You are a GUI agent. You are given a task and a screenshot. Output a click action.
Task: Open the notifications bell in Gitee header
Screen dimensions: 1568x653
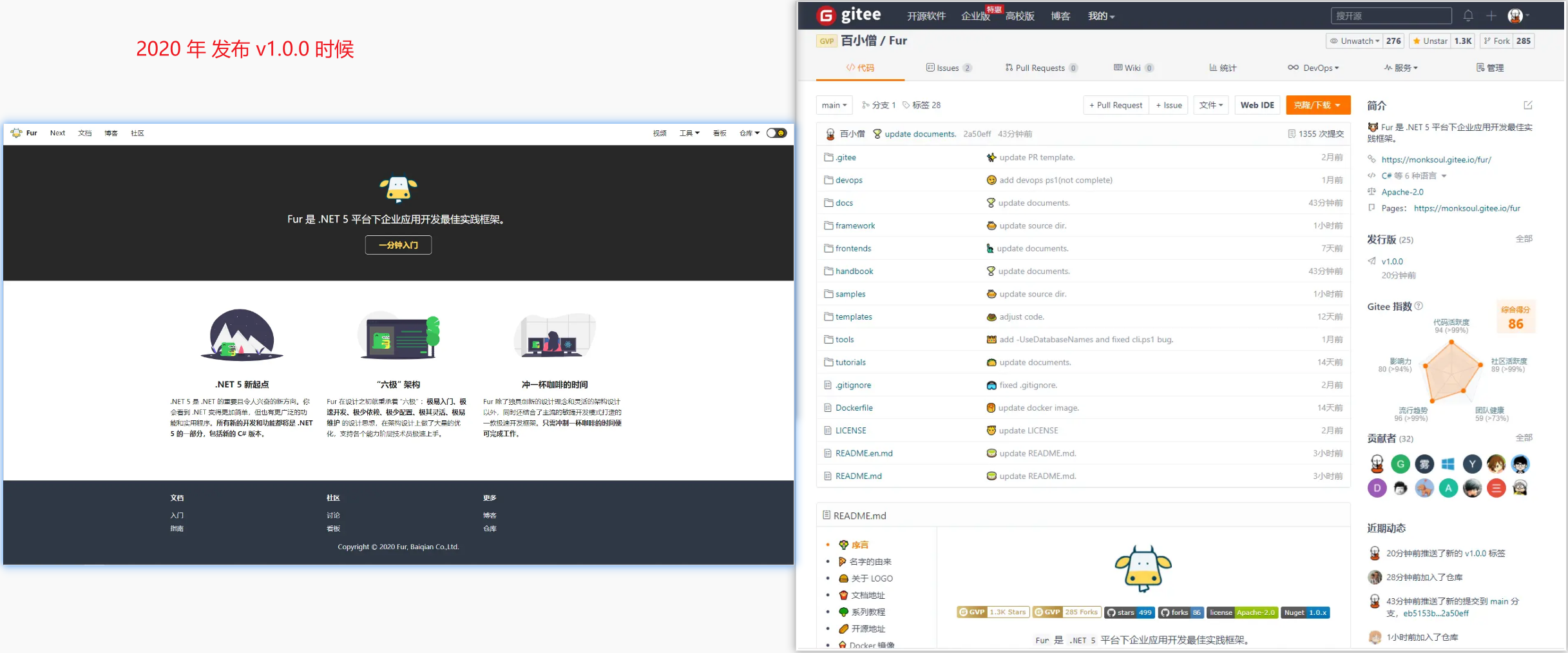click(1468, 15)
